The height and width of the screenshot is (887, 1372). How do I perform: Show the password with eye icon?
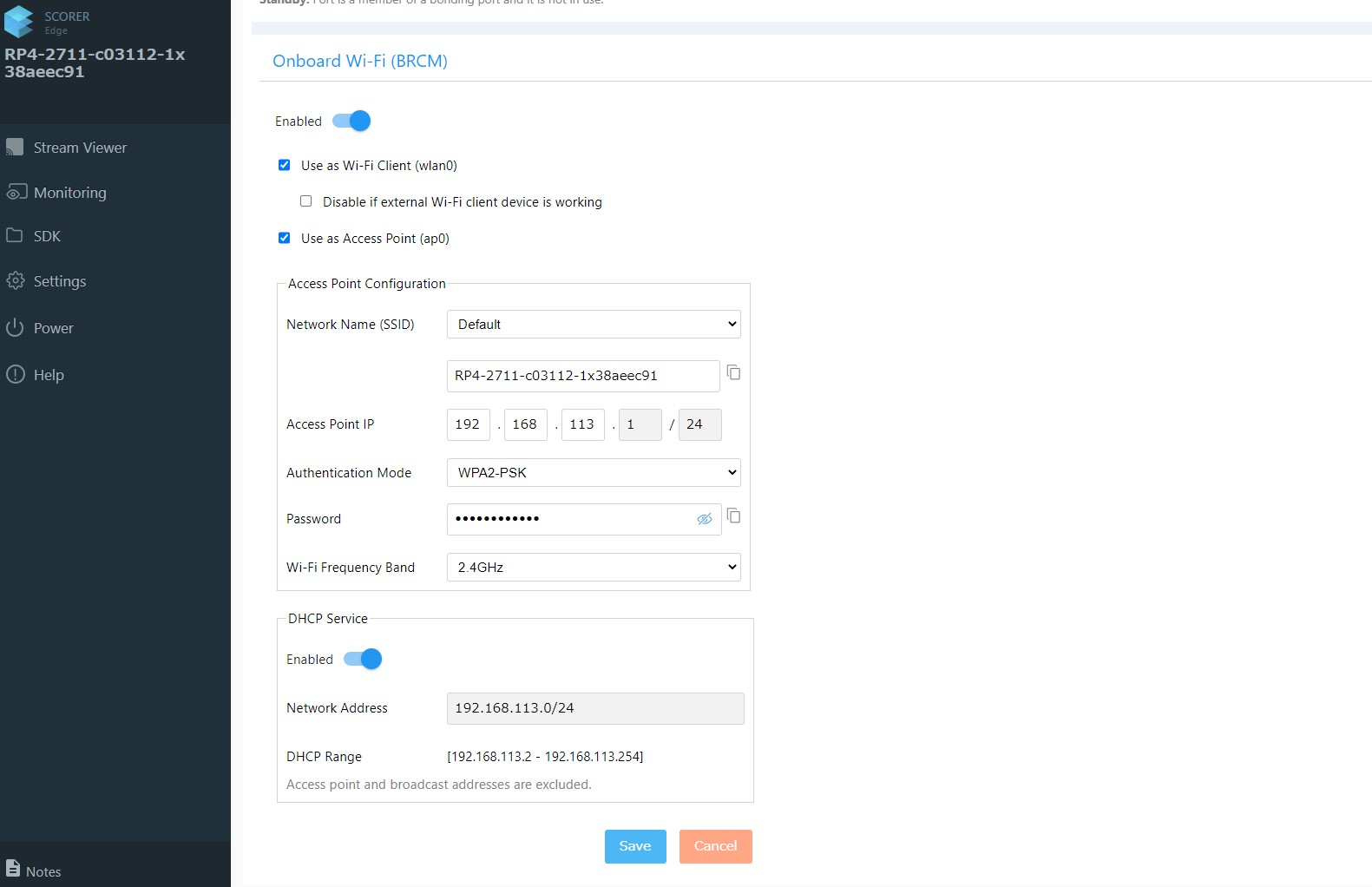[704, 519]
